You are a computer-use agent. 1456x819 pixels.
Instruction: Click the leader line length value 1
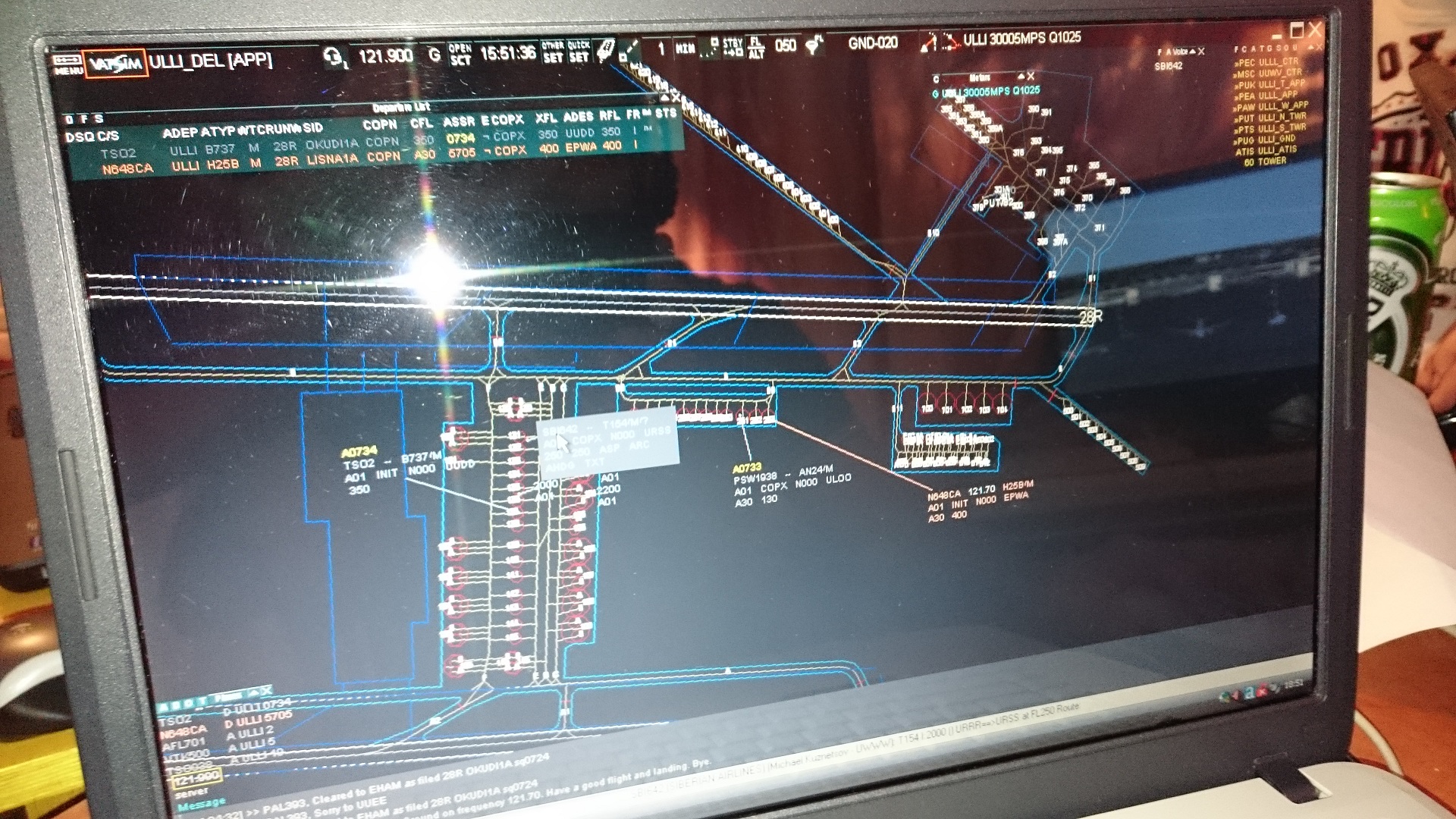661,49
